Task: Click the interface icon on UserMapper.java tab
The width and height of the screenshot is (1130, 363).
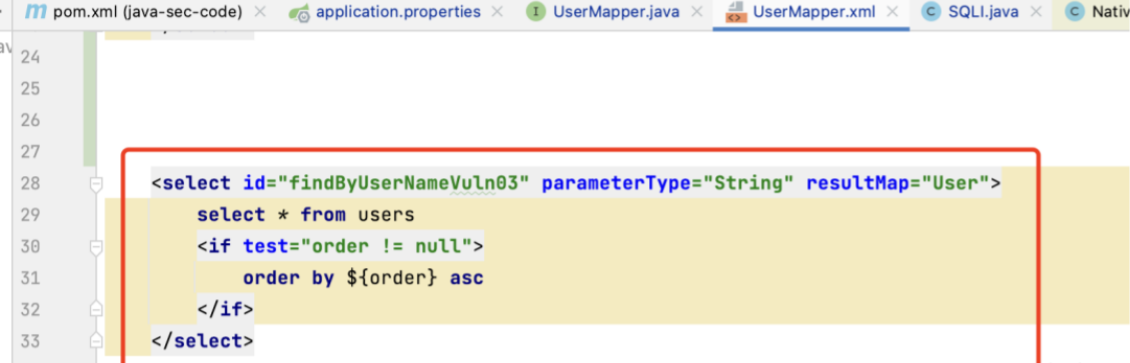Action: coord(535,12)
